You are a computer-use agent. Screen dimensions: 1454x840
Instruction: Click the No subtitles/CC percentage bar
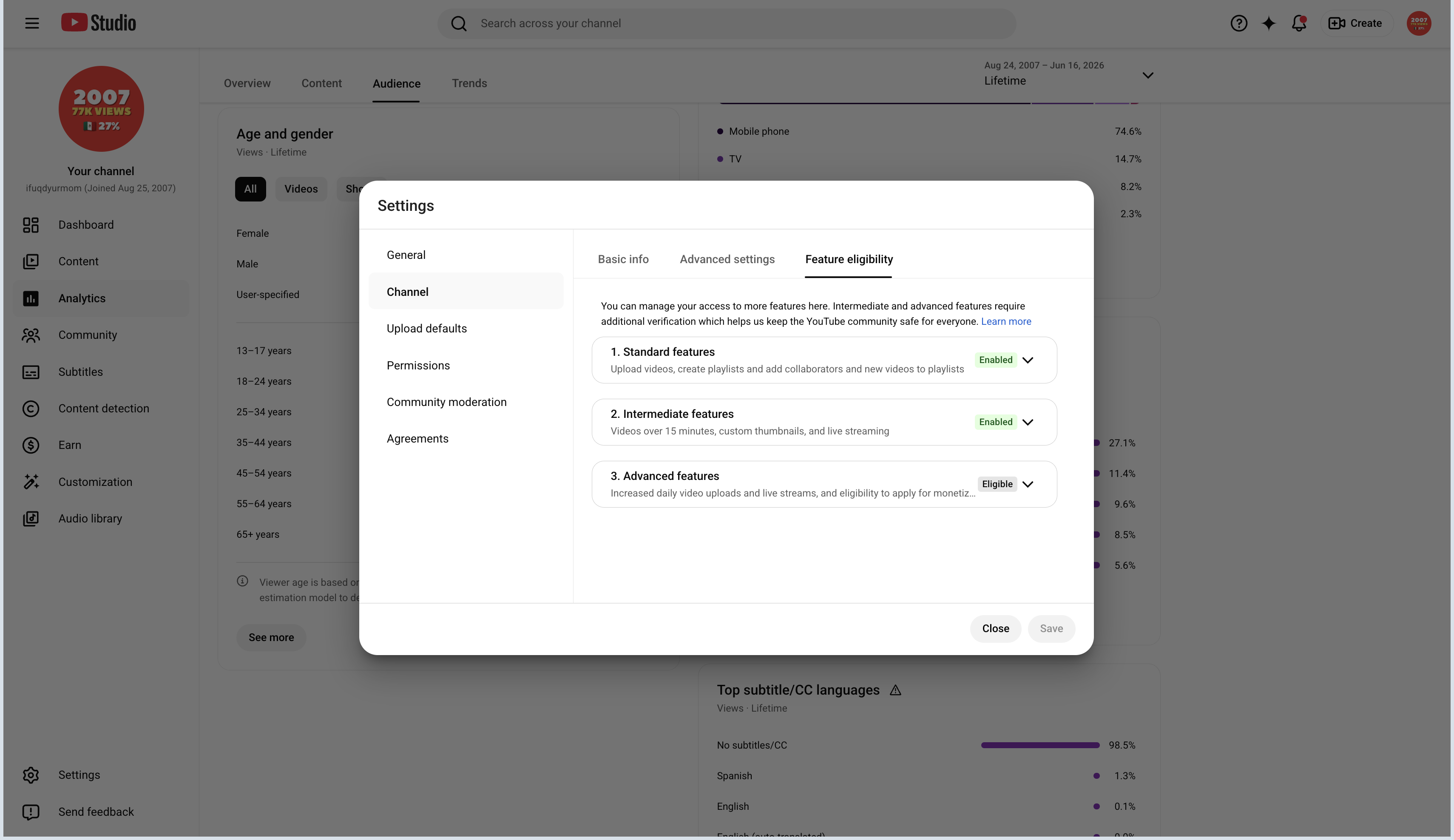[x=1040, y=745]
